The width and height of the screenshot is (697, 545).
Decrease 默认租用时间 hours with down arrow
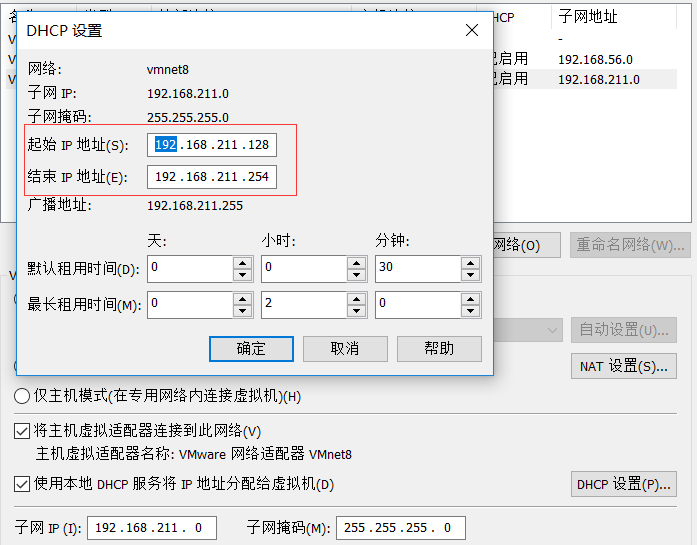357,275
